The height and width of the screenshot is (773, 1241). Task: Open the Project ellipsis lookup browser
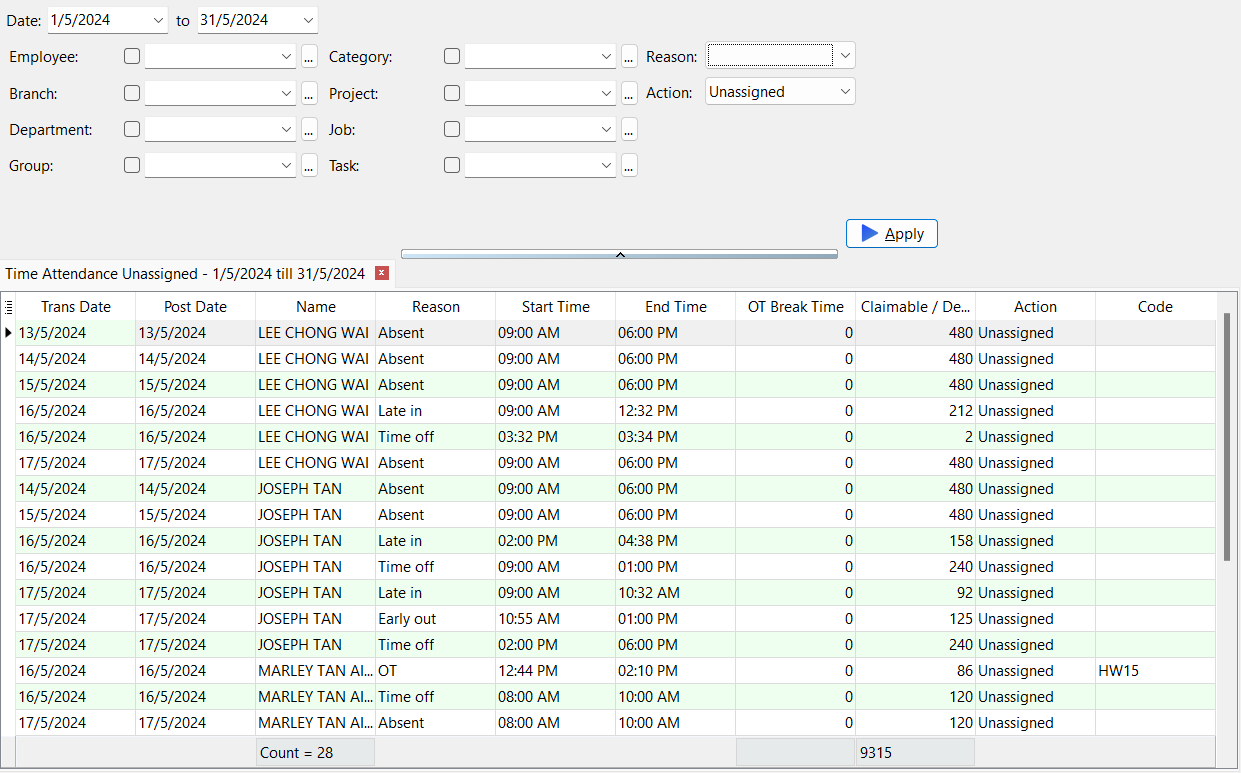[x=629, y=92]
